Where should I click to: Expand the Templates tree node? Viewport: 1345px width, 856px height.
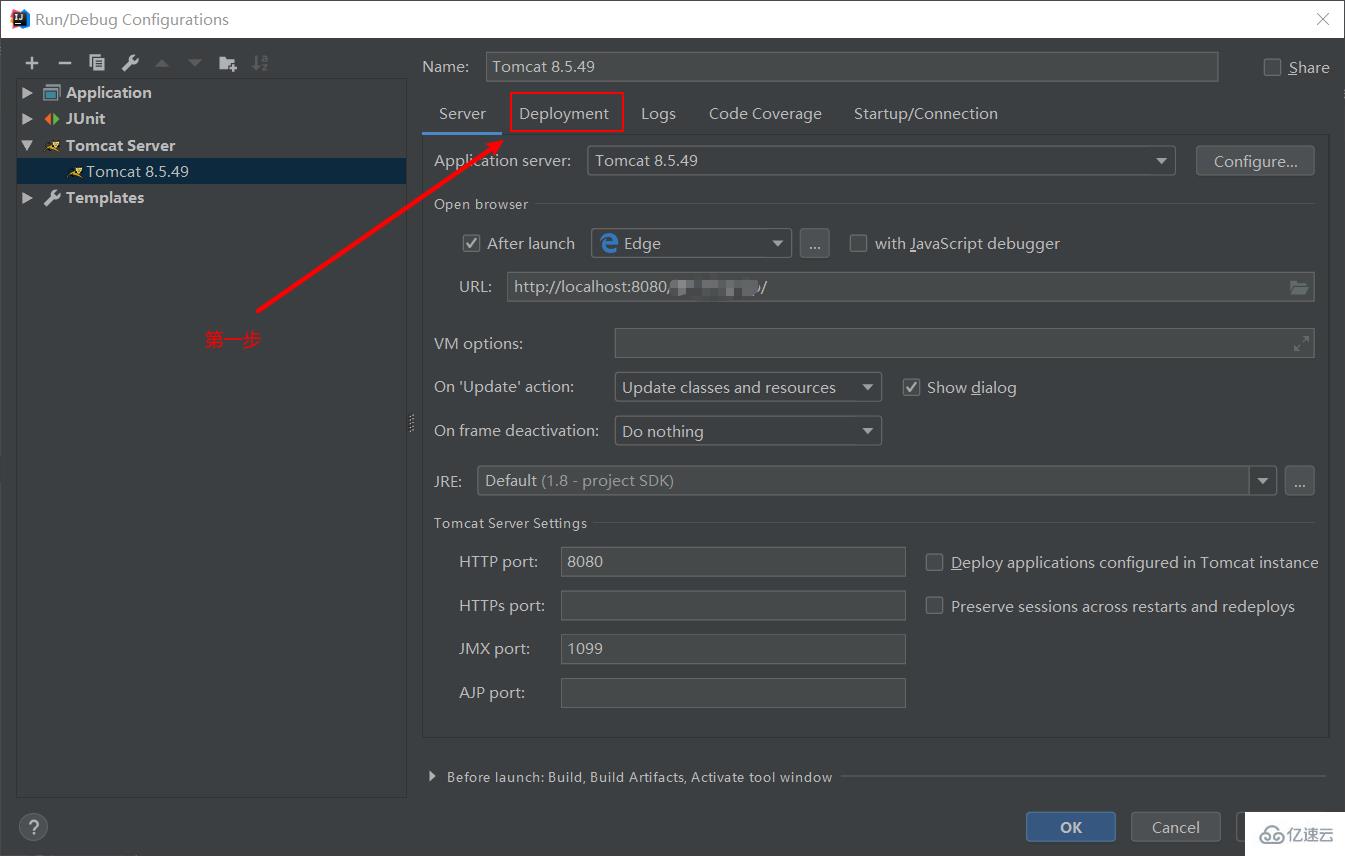(27, 198)
